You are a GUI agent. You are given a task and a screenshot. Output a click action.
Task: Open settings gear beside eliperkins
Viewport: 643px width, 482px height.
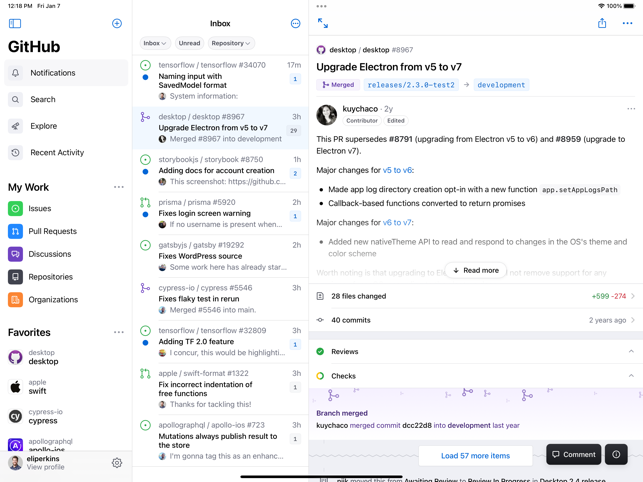117,463
